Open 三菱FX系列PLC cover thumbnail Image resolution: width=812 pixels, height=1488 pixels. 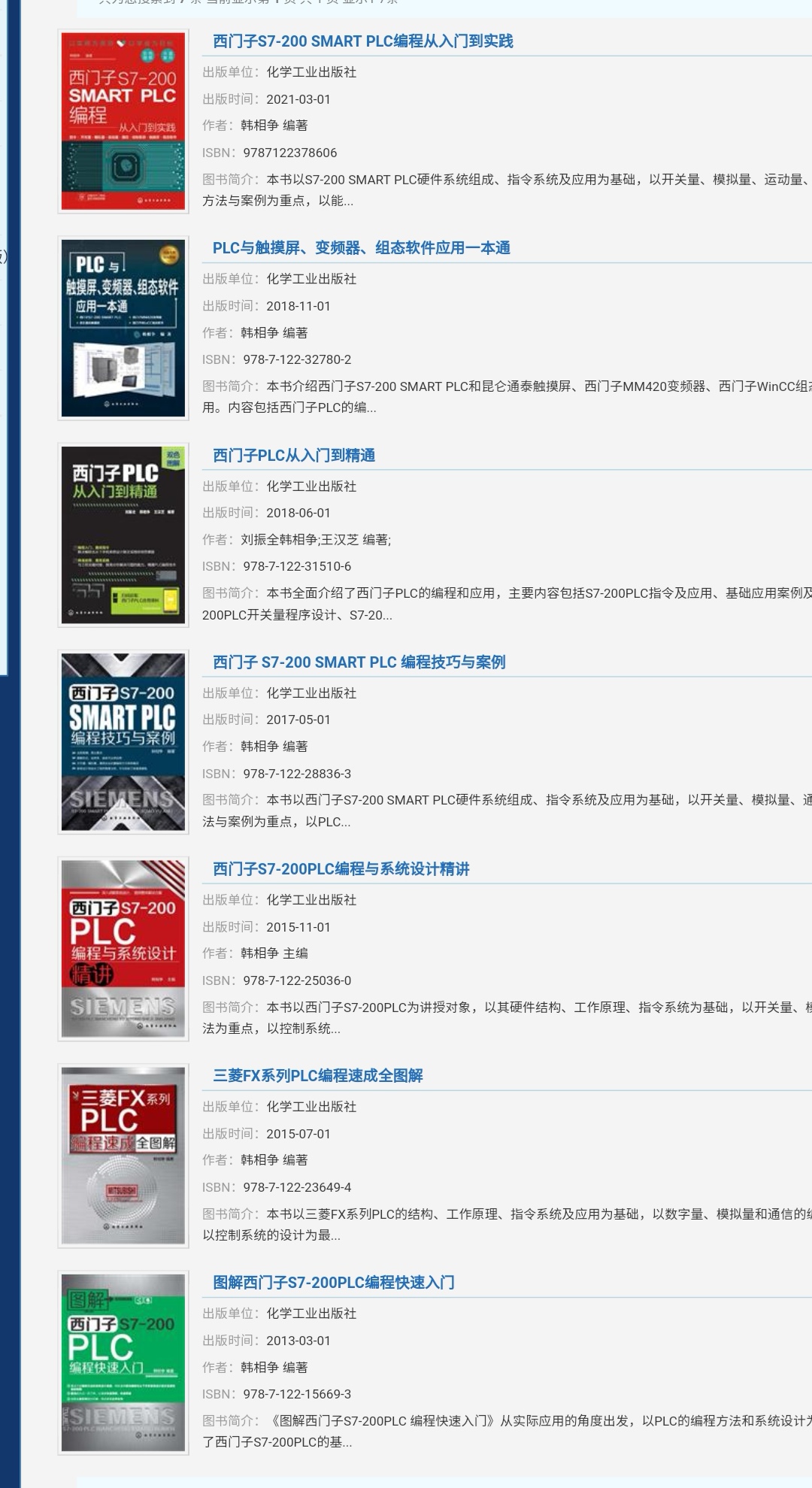[123, 1155]
